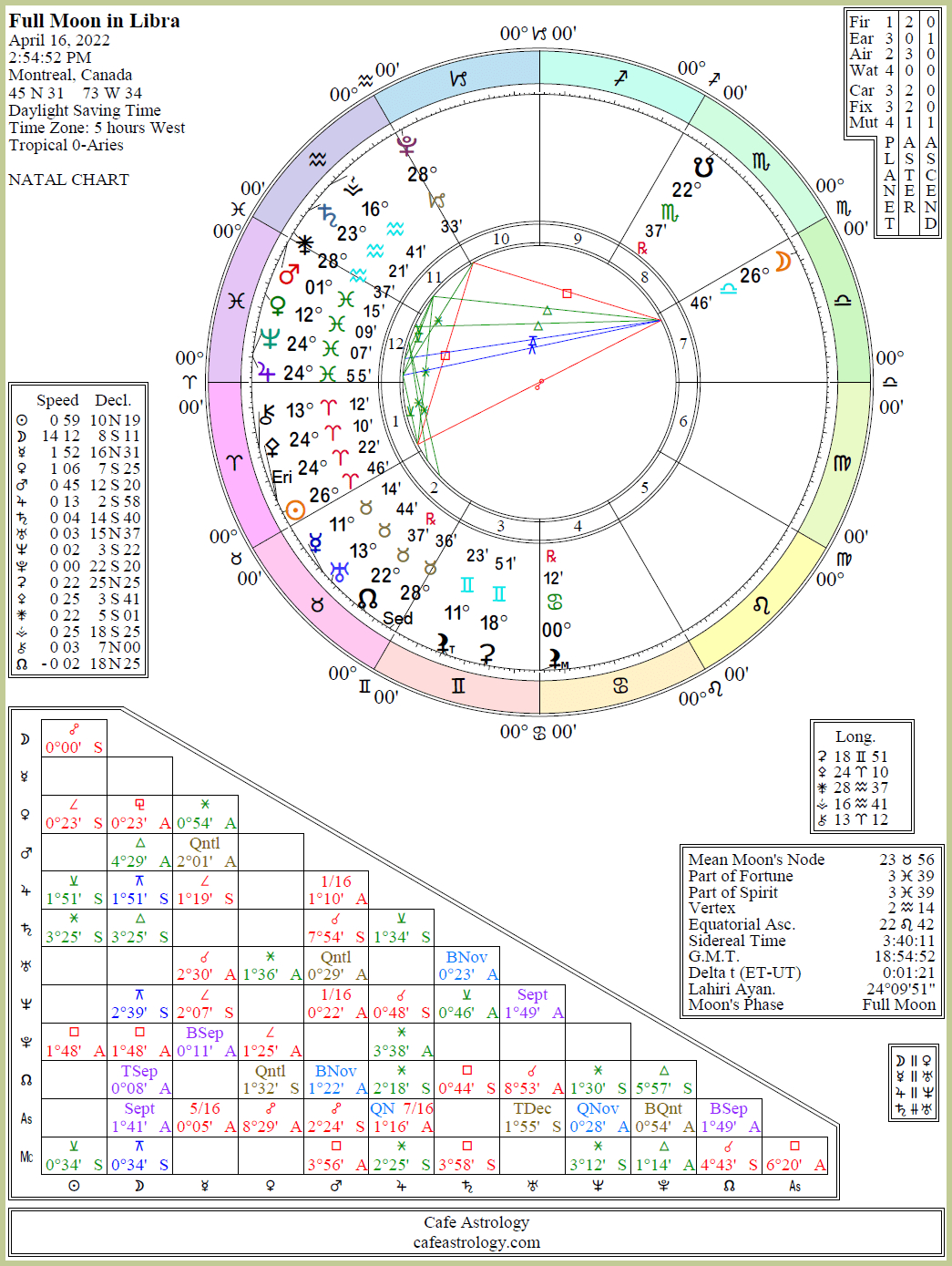The width and height of the screenshot is (952, 1266).
Task: Select the Scorpio glyph in the green zodiac segment
Action: coord(761,162)
